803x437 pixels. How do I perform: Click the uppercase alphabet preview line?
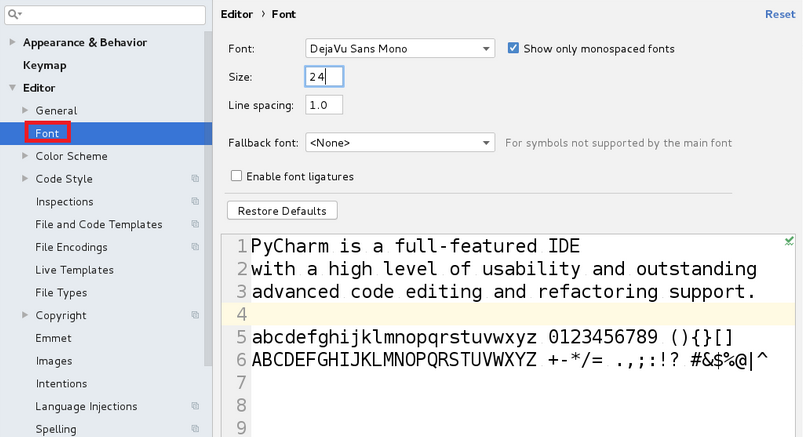point(510,360)
